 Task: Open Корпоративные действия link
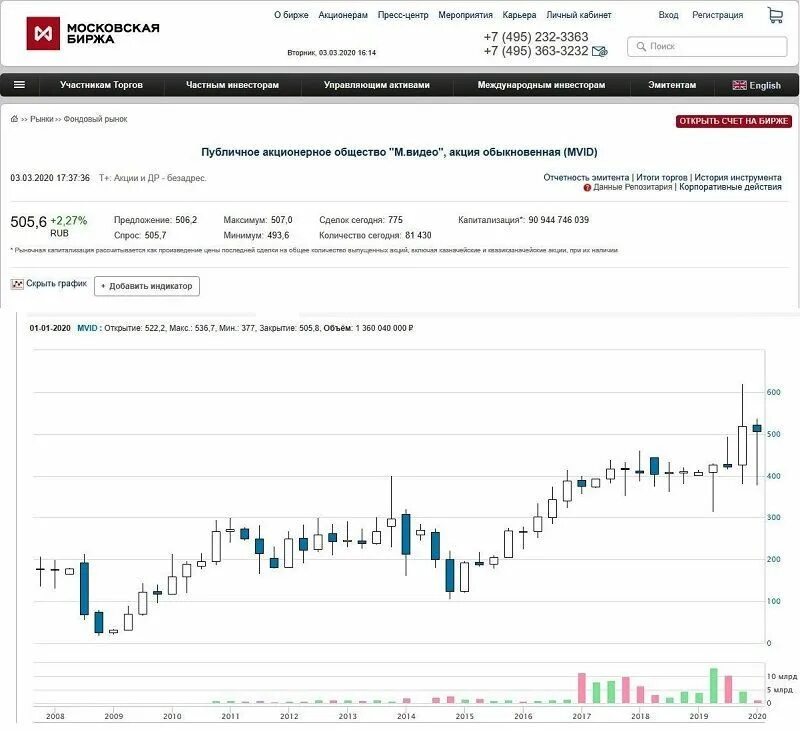click(730, 187)
